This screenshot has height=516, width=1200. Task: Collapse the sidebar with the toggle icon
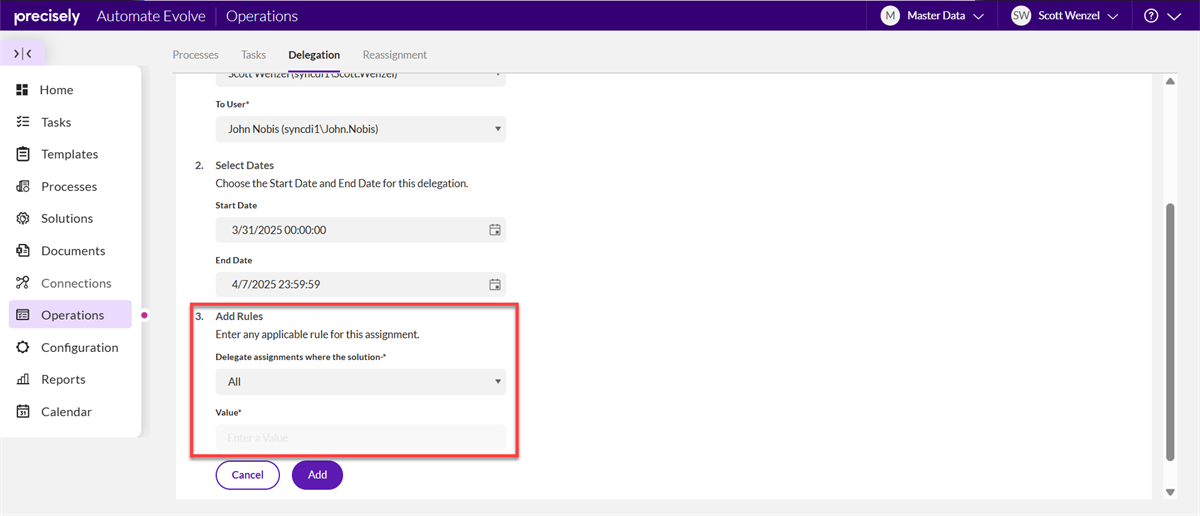point(23,53)
